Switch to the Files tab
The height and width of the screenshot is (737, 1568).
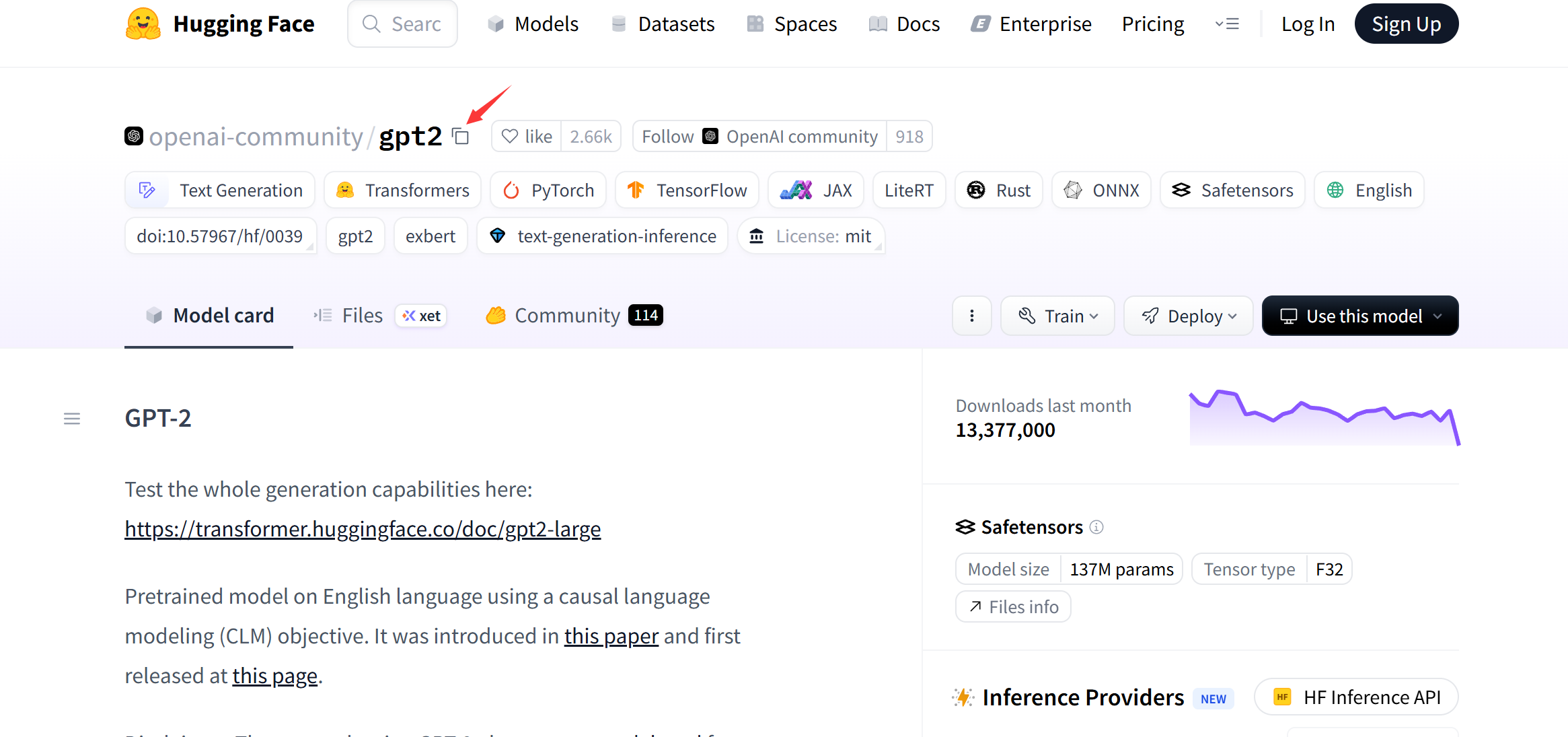[362, 316]
